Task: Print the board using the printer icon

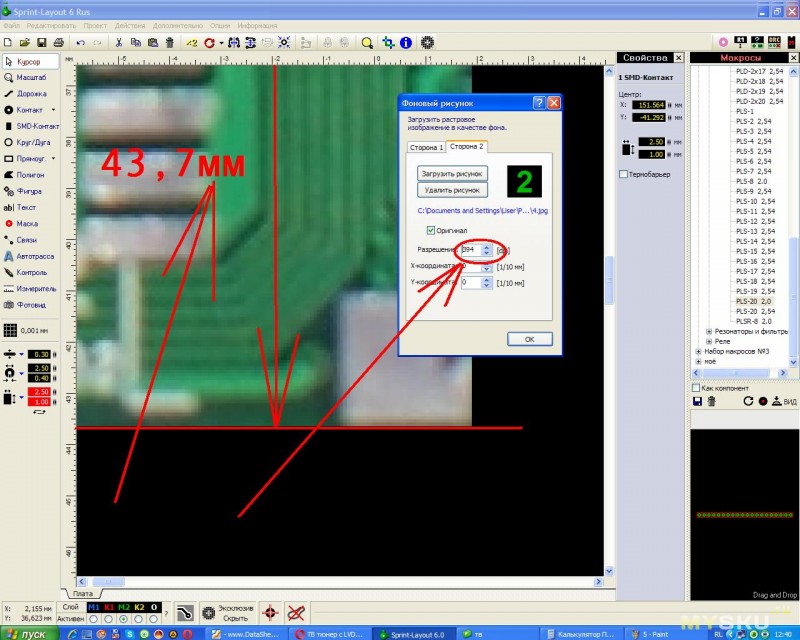Action: (59, 43)
